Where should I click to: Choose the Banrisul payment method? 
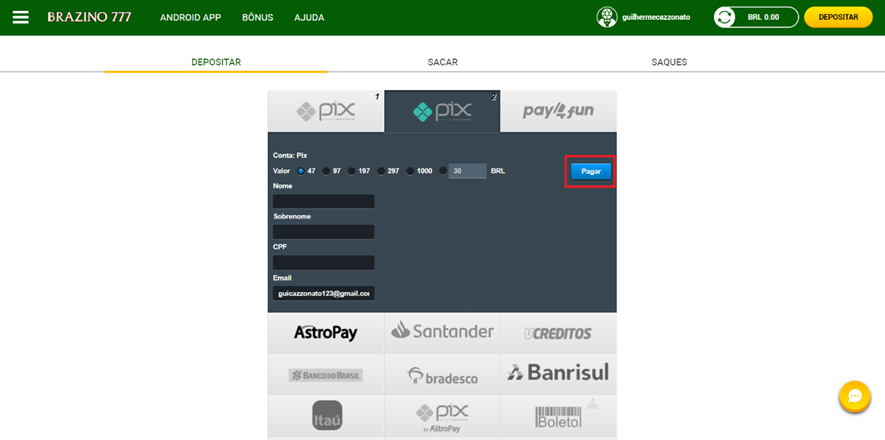(x=558, y=375)
